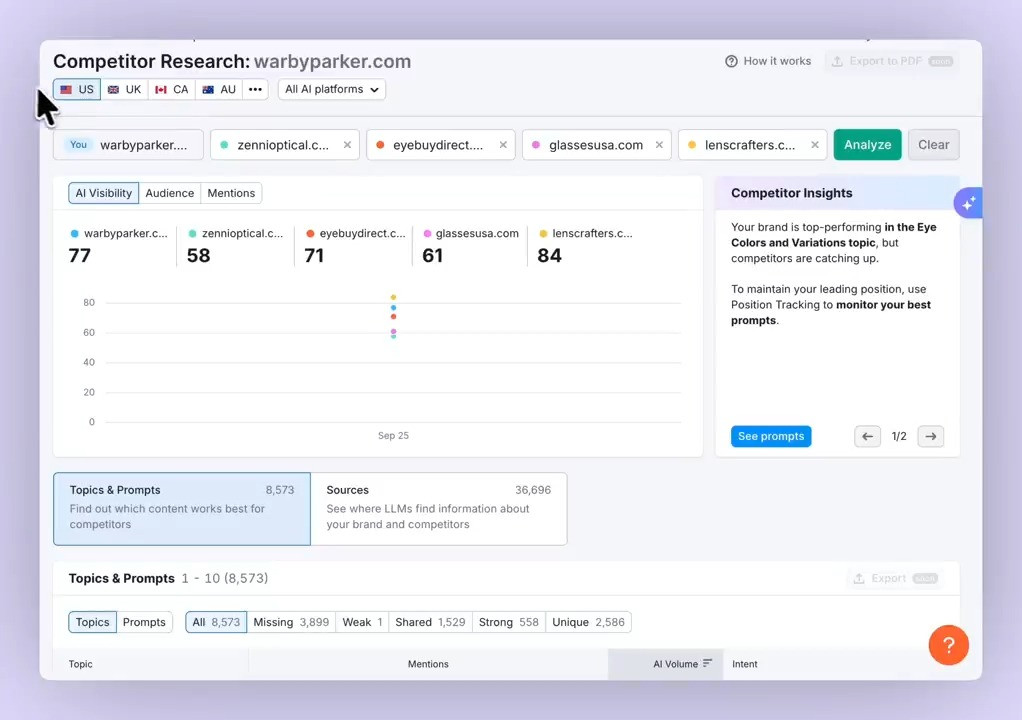Select the AU country filter
The height and width of the screenshot is (720, 1022).
(220, 89)
